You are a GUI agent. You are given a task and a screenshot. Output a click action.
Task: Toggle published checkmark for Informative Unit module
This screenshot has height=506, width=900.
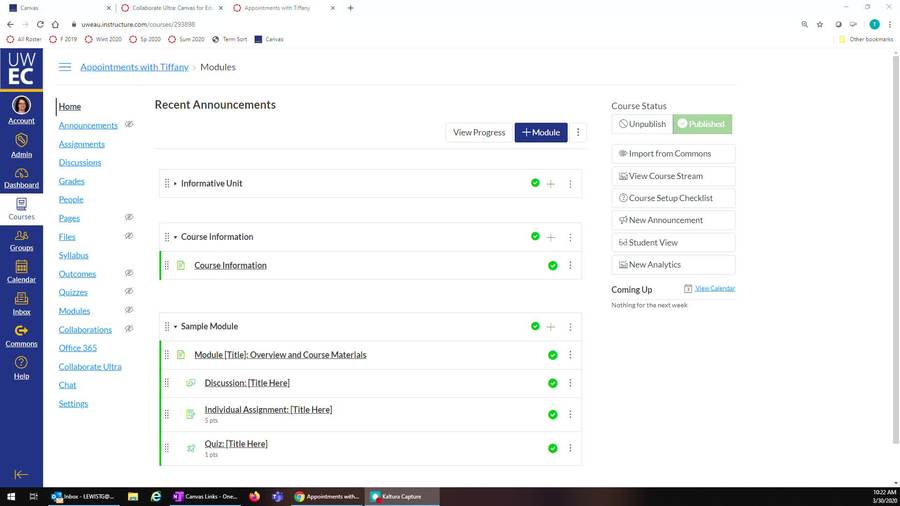pyautogui.click(x=535, y=183)
